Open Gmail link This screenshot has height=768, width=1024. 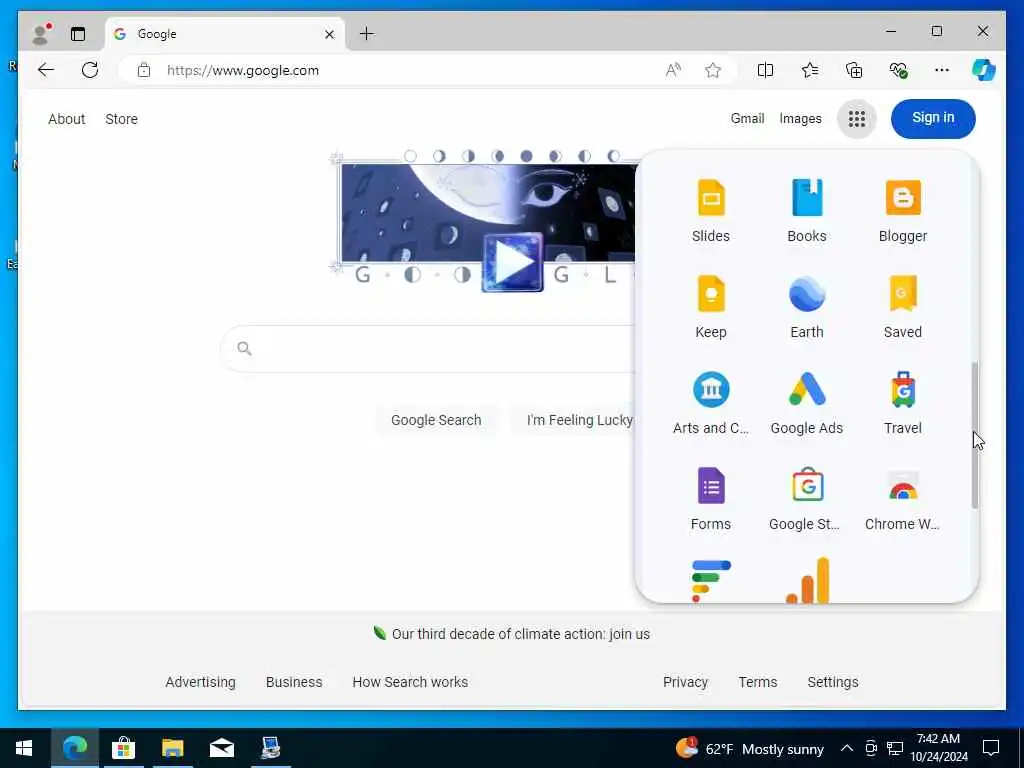pos(747,118)
